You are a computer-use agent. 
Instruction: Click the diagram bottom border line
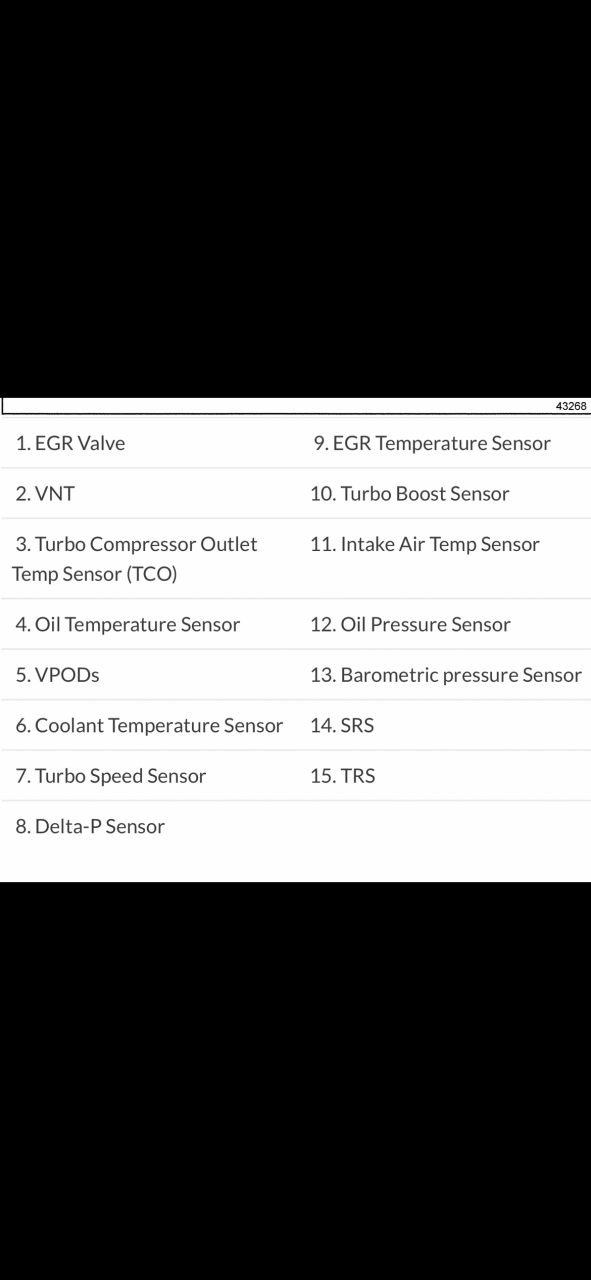(x=296, y=413)
